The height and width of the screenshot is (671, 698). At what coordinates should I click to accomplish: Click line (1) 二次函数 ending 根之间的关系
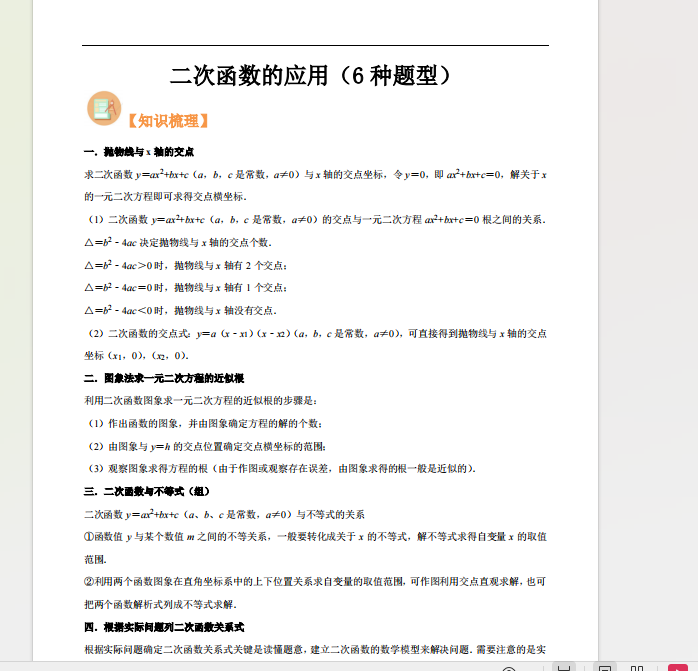[317, 220]
